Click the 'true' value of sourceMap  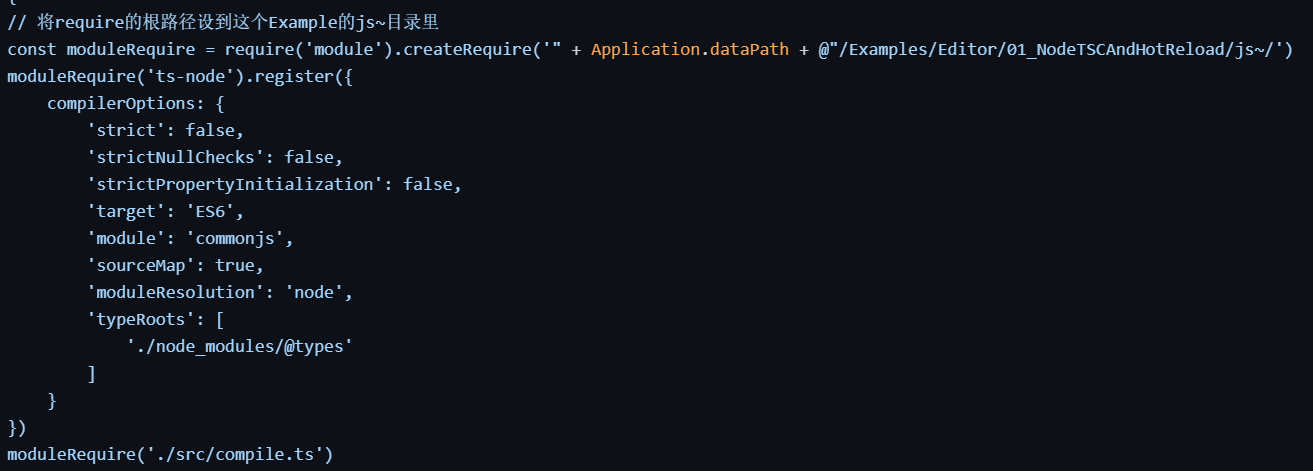click(x=235, y=265)
